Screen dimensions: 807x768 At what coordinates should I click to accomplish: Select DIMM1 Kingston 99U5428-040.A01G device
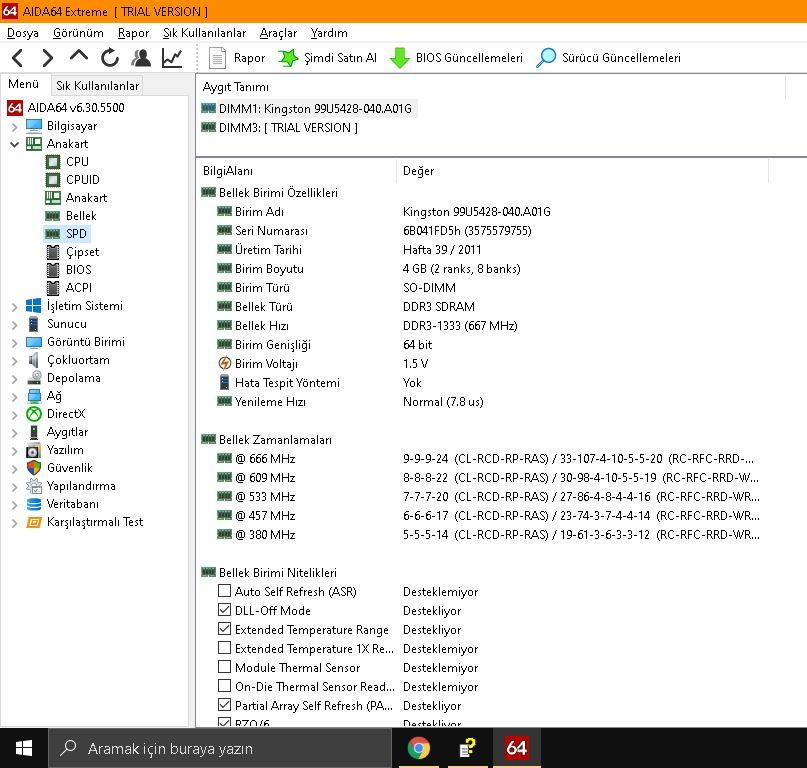point(308,109)
